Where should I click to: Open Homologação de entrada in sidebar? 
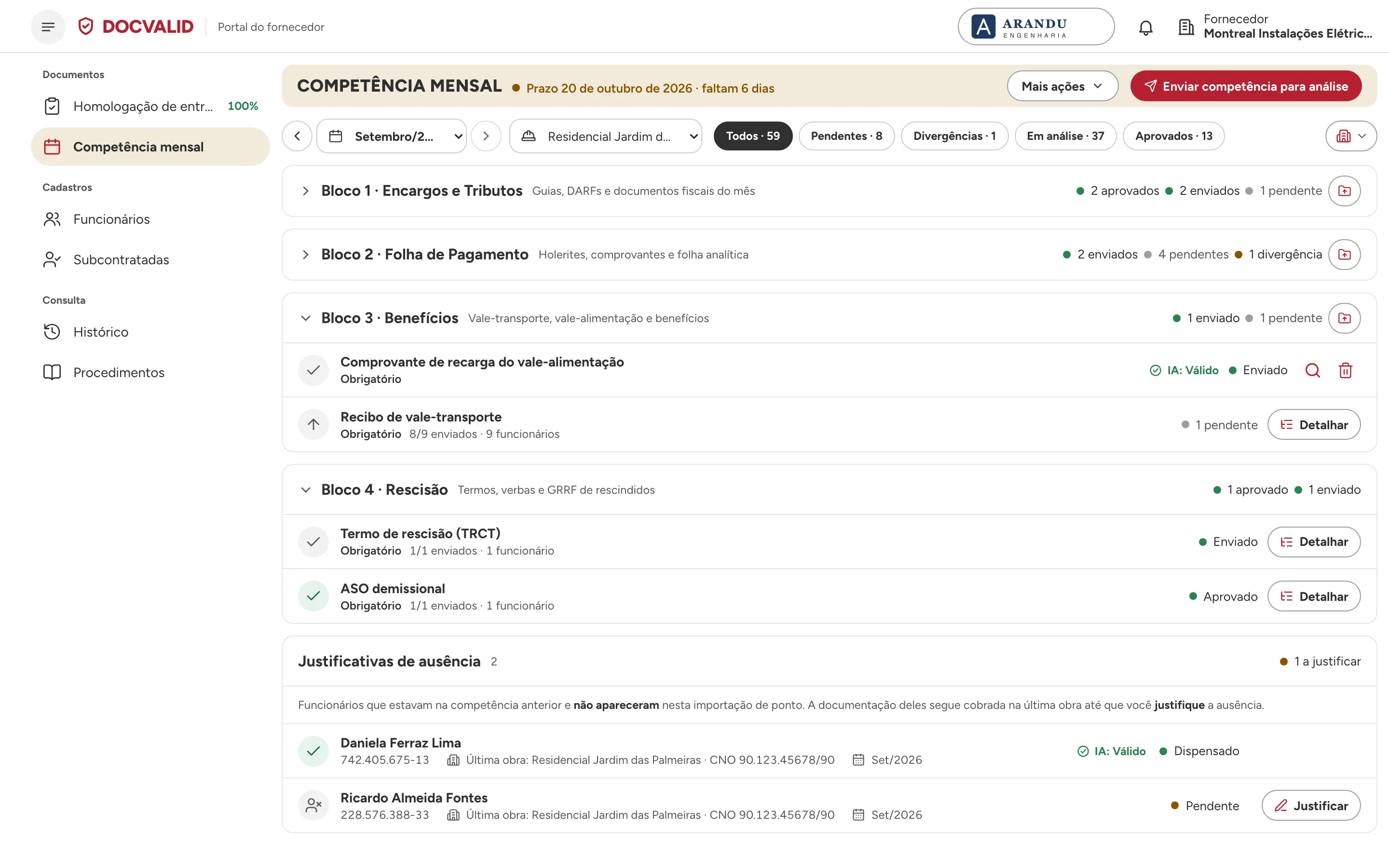pyautogui.click(x=150, y=106)
